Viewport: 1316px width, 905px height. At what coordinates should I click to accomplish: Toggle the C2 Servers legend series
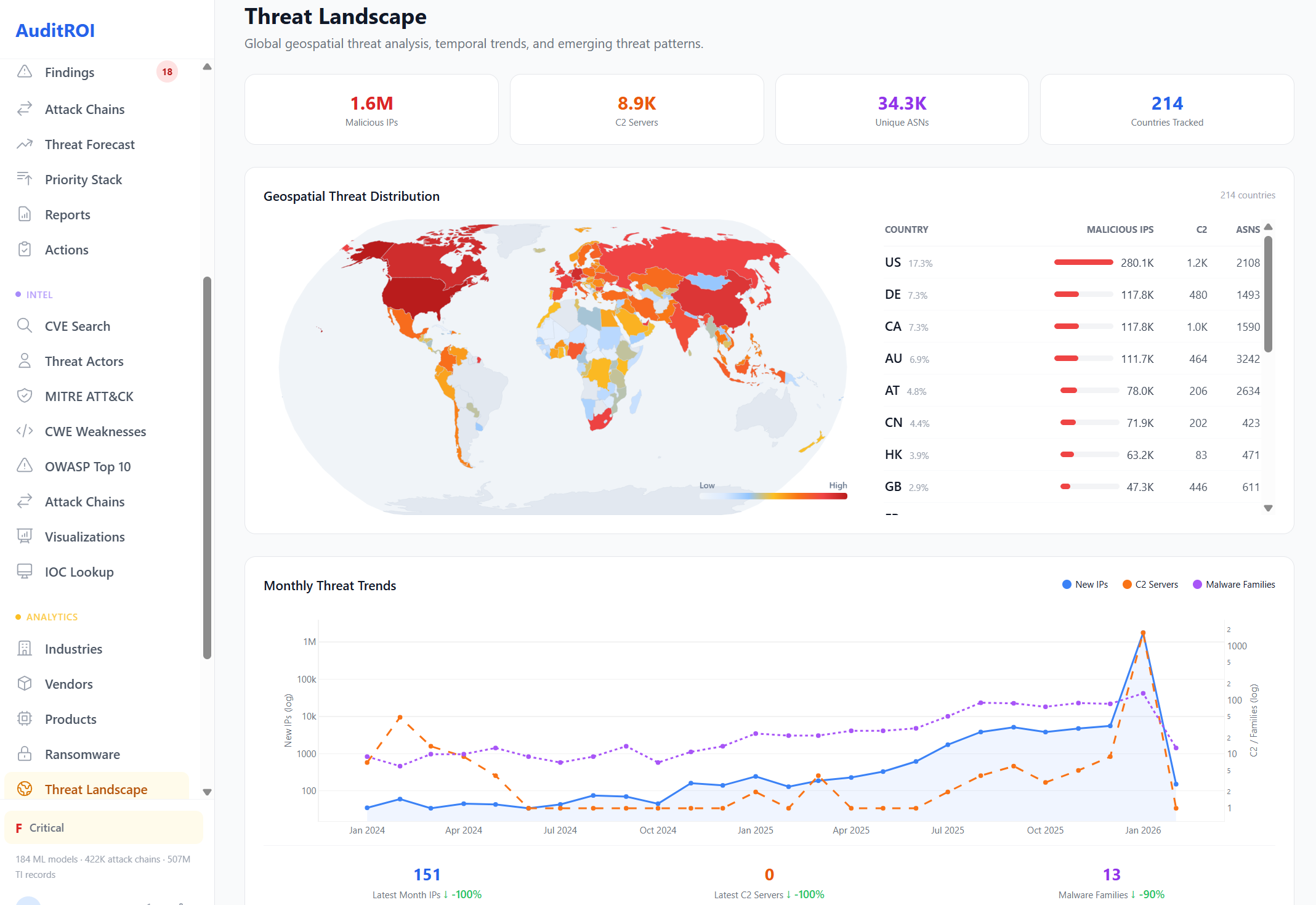(1150, 584)
